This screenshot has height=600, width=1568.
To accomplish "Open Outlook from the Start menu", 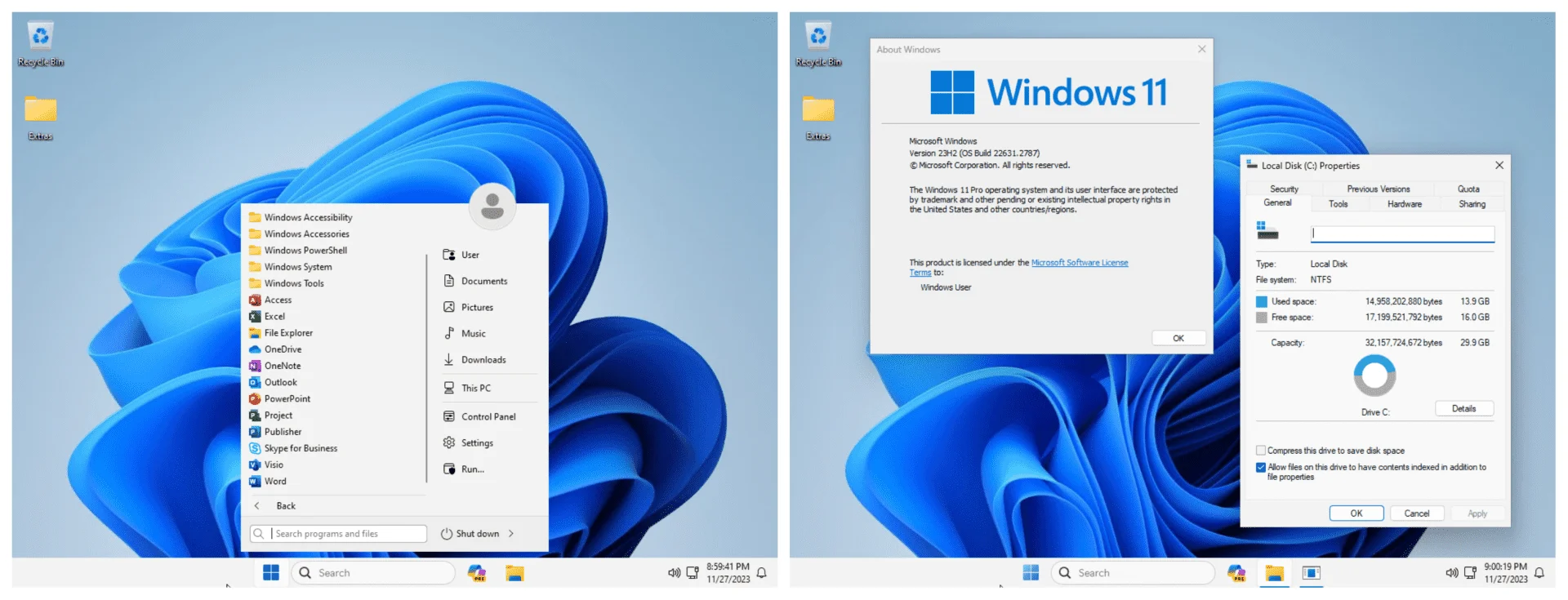I will [x=273, y=382].
